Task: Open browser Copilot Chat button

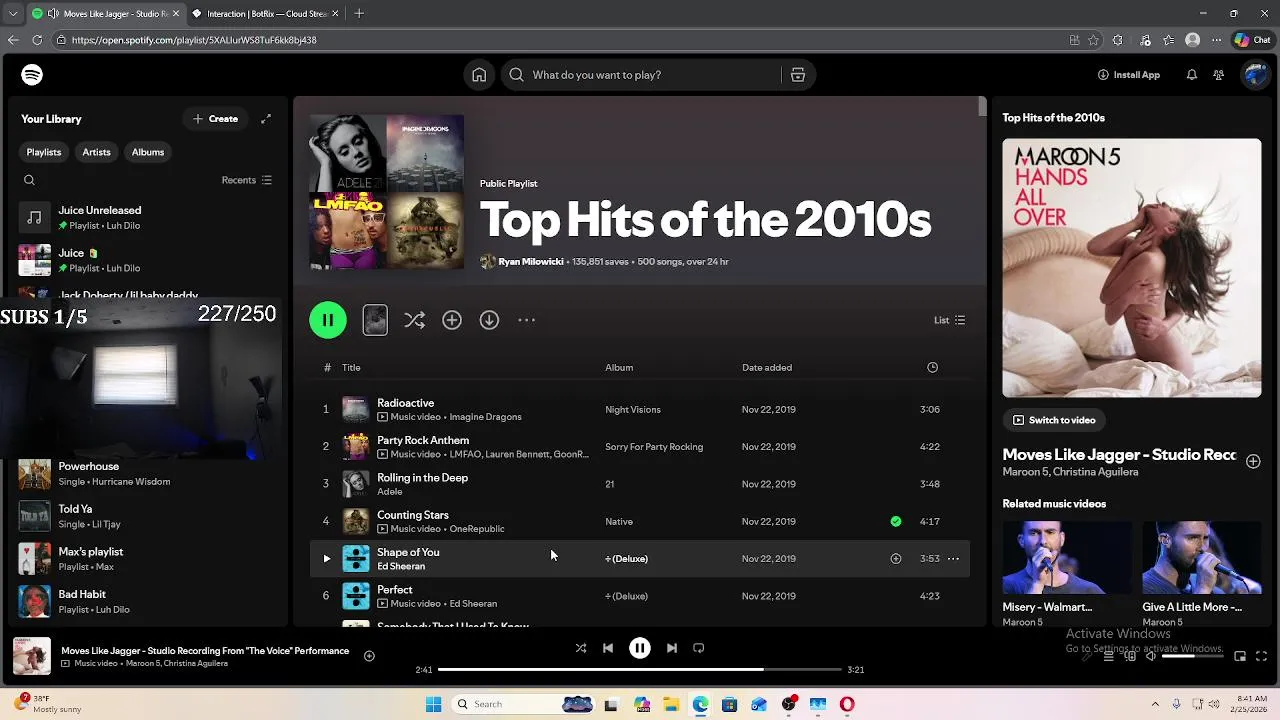Action: coord(1252,40)
